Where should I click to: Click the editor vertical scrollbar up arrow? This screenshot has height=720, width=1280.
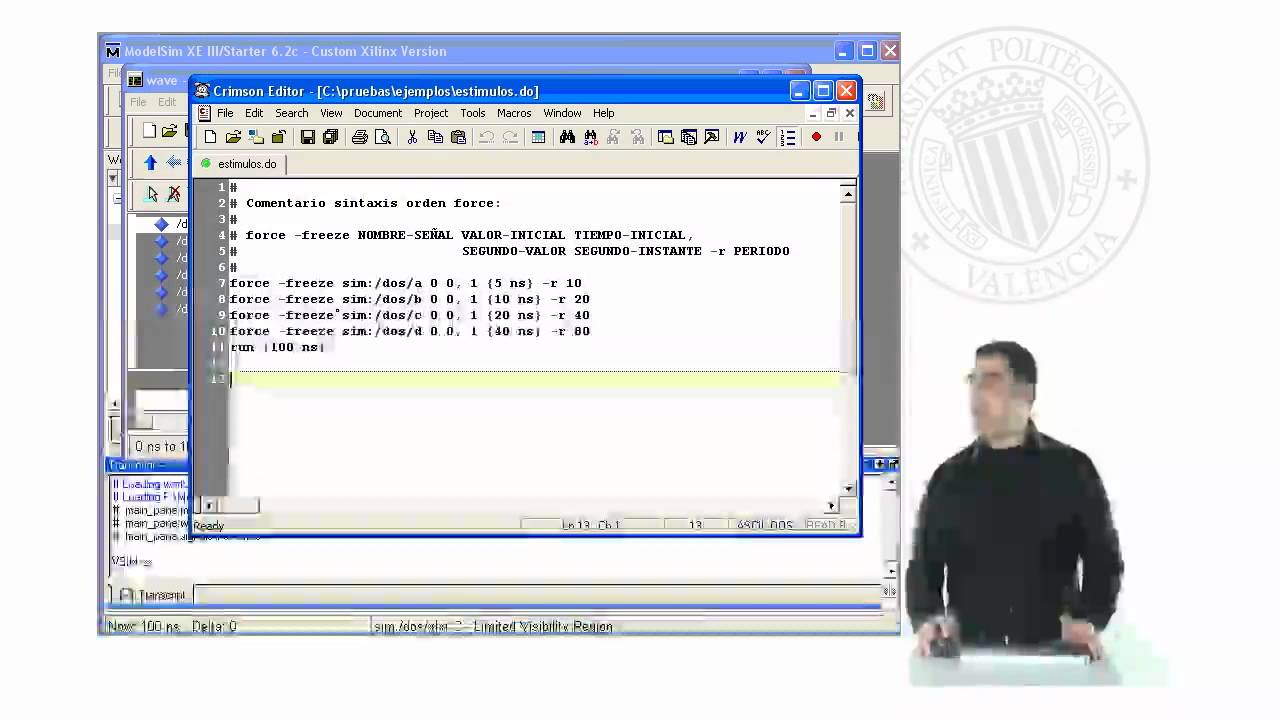tap(848, 194)
